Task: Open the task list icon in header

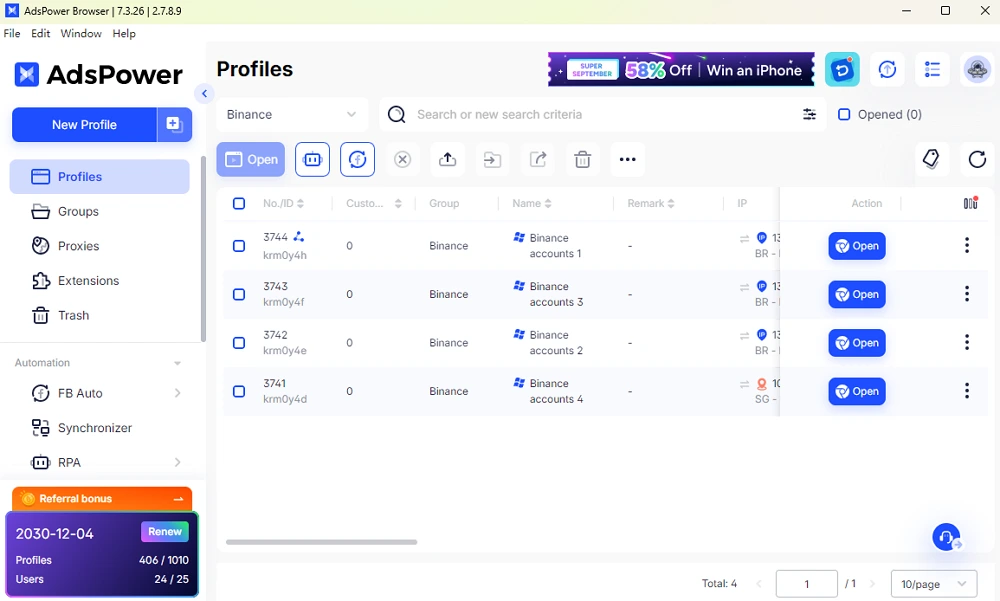Action: pos(932,69)
